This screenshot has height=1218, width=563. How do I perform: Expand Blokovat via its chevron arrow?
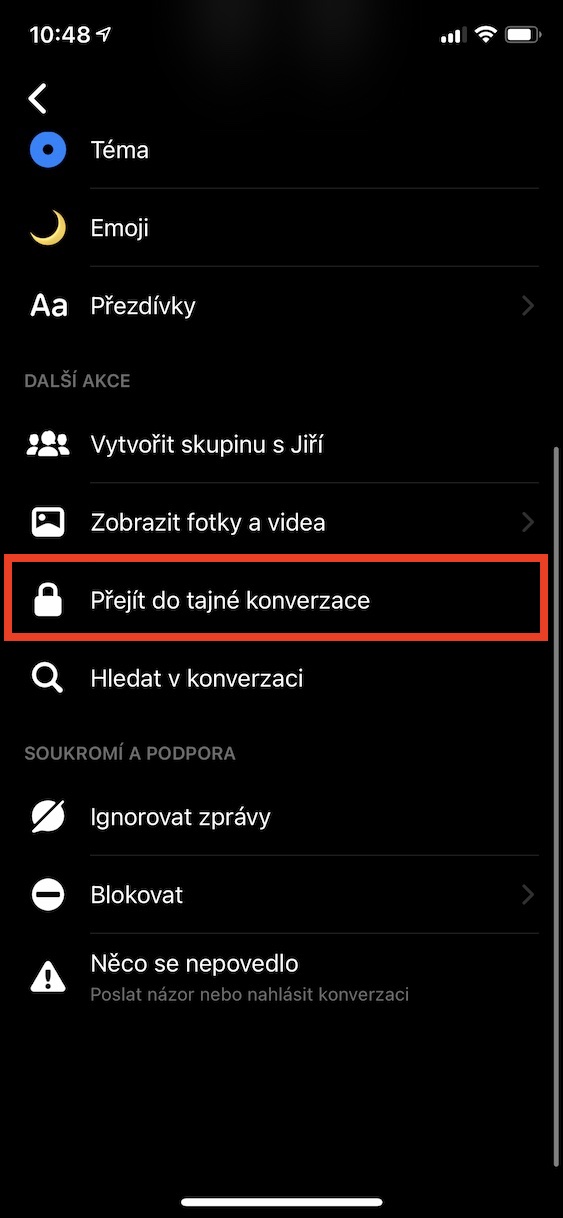pos(528,895)
